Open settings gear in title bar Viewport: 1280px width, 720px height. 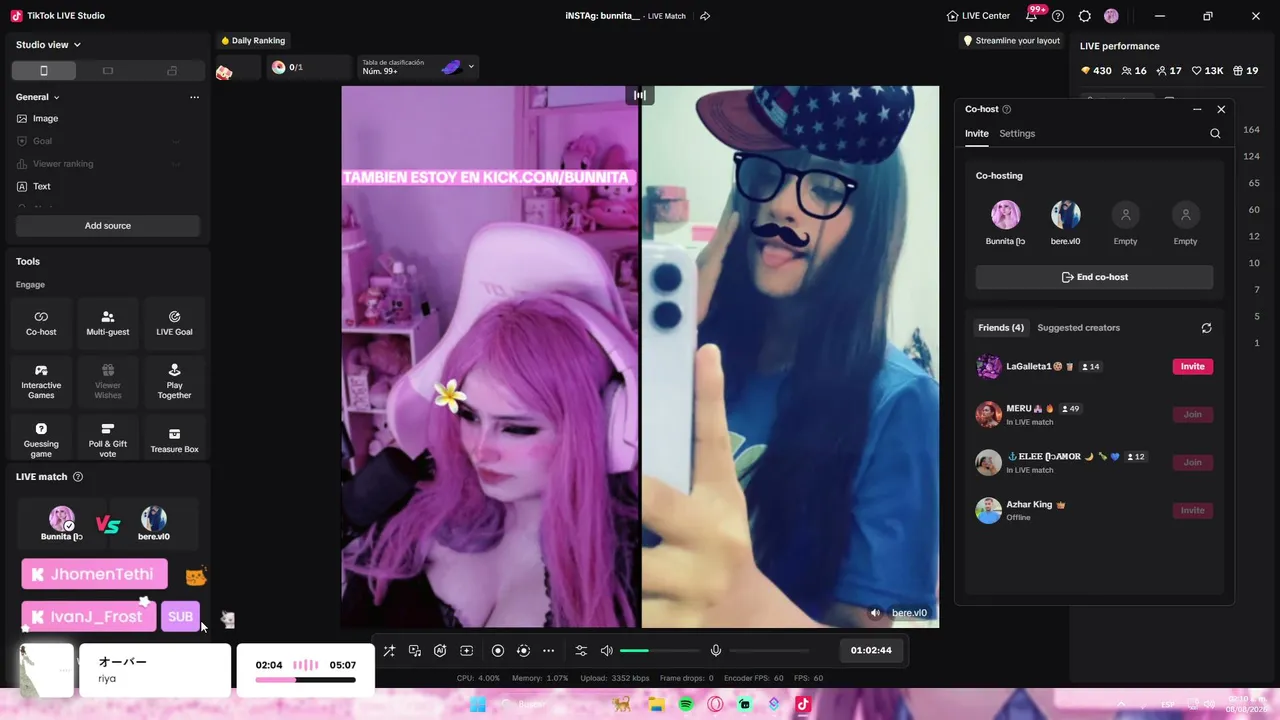tap(1085, 16)
